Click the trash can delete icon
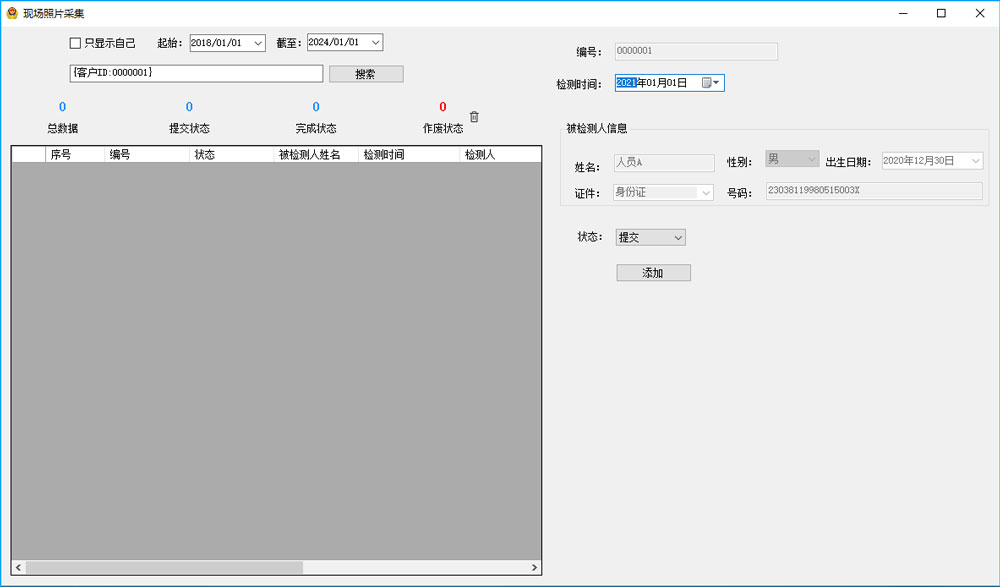 click(474, 117)
